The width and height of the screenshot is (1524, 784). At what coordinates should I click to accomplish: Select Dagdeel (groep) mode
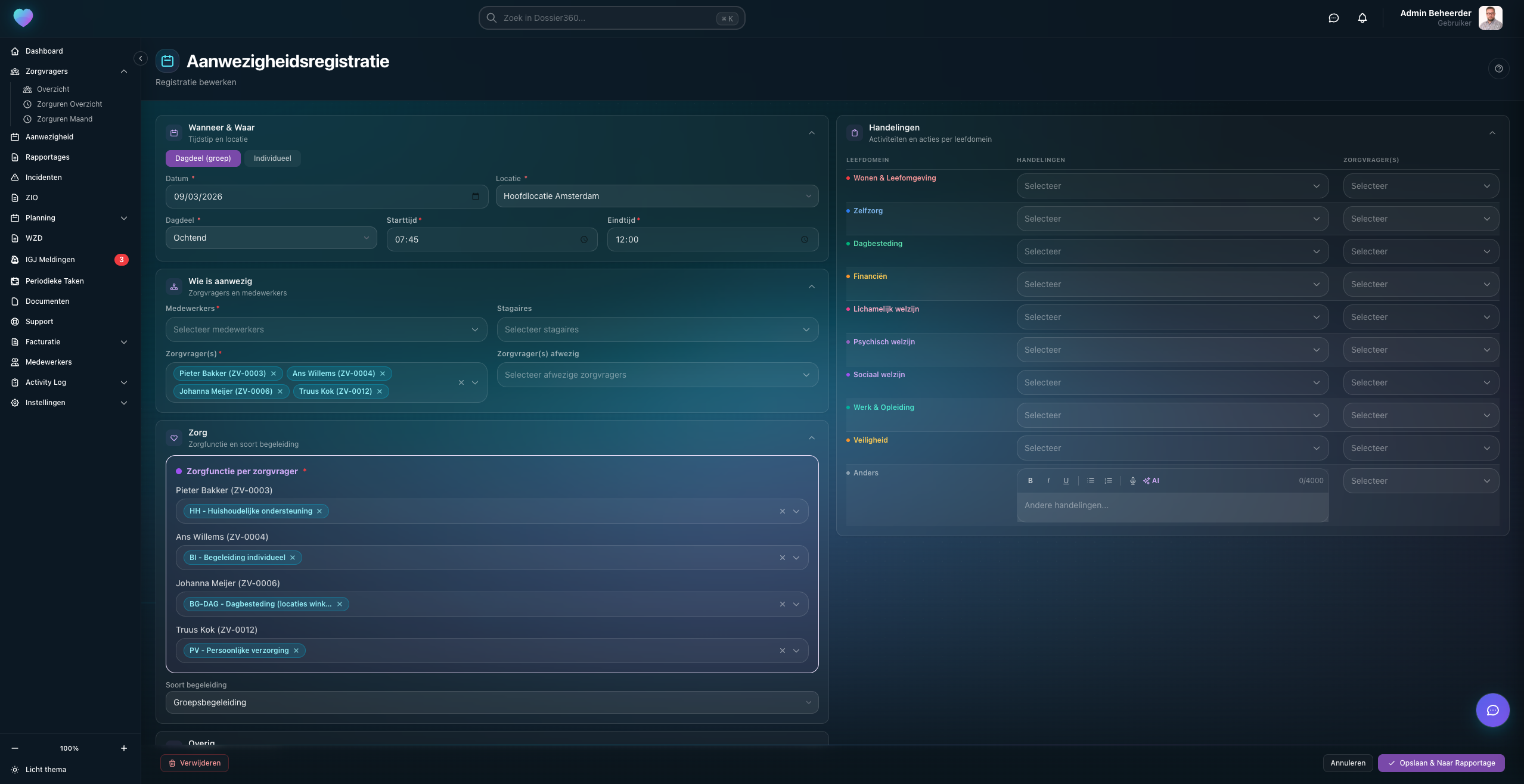click(203, 158)
